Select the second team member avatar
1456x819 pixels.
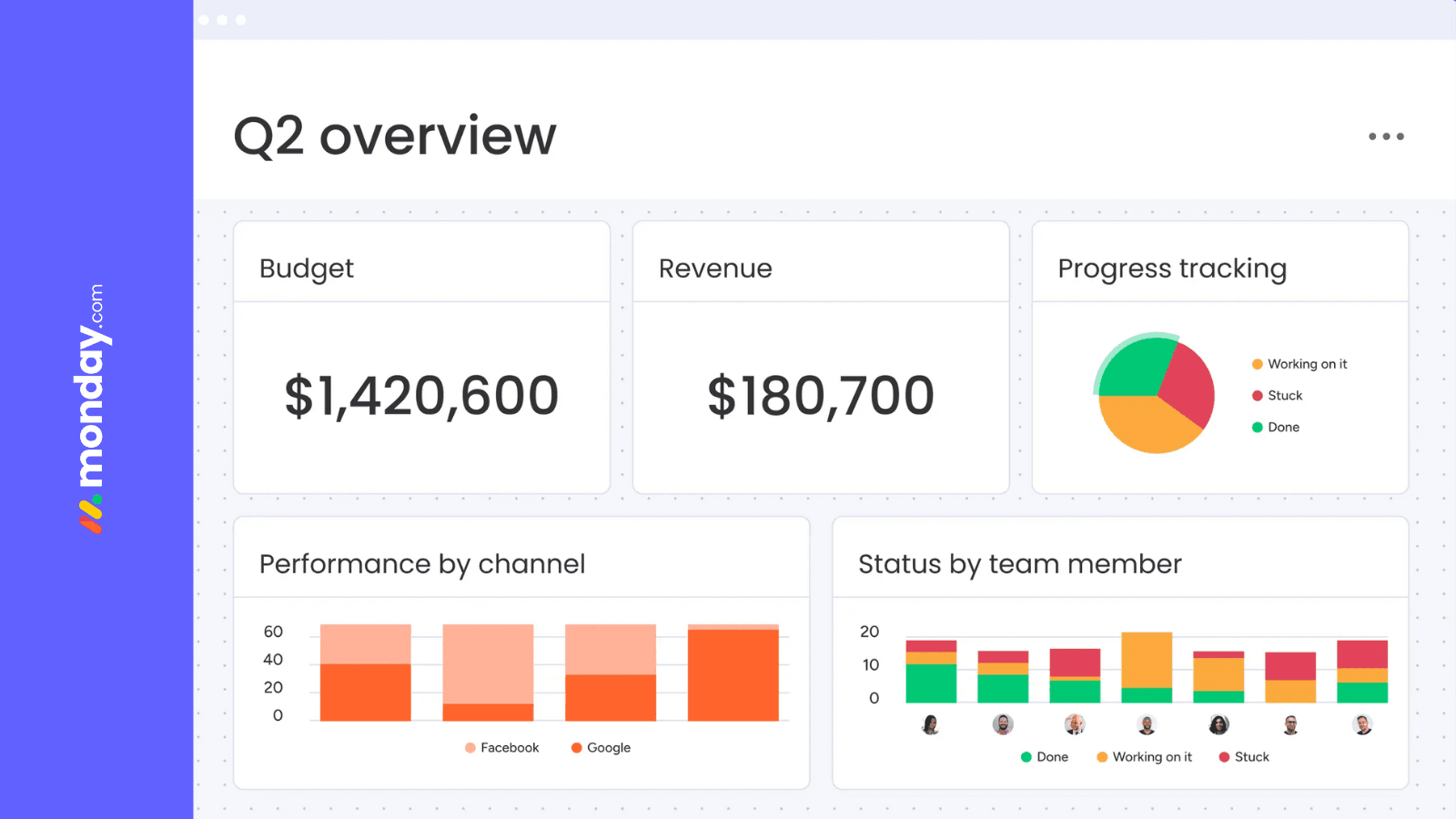1004,725
